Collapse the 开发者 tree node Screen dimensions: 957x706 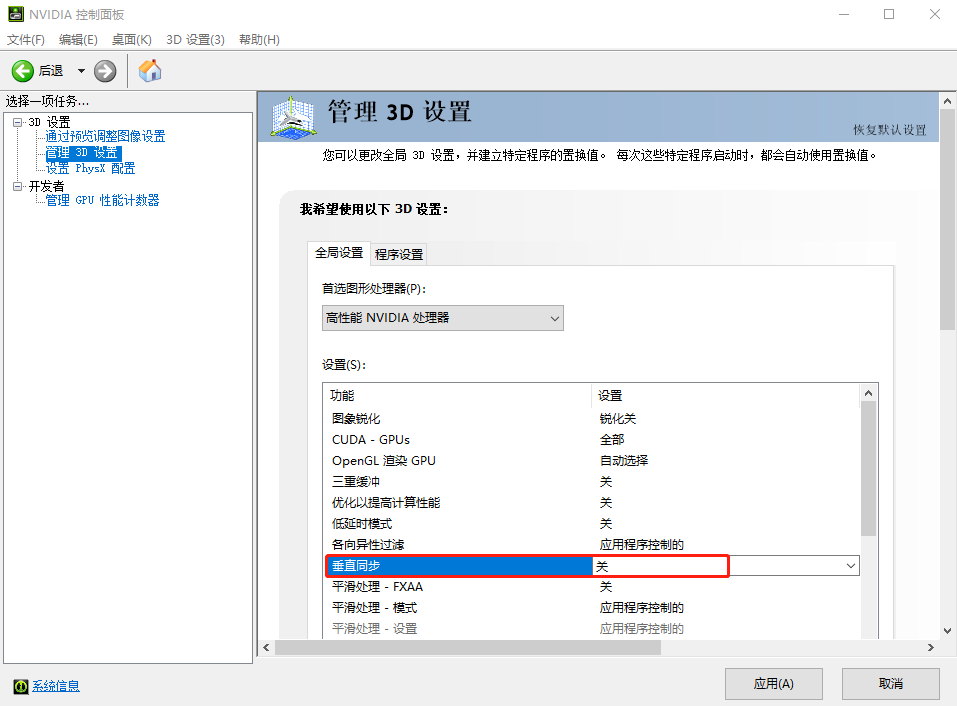(x=17, y=186)
